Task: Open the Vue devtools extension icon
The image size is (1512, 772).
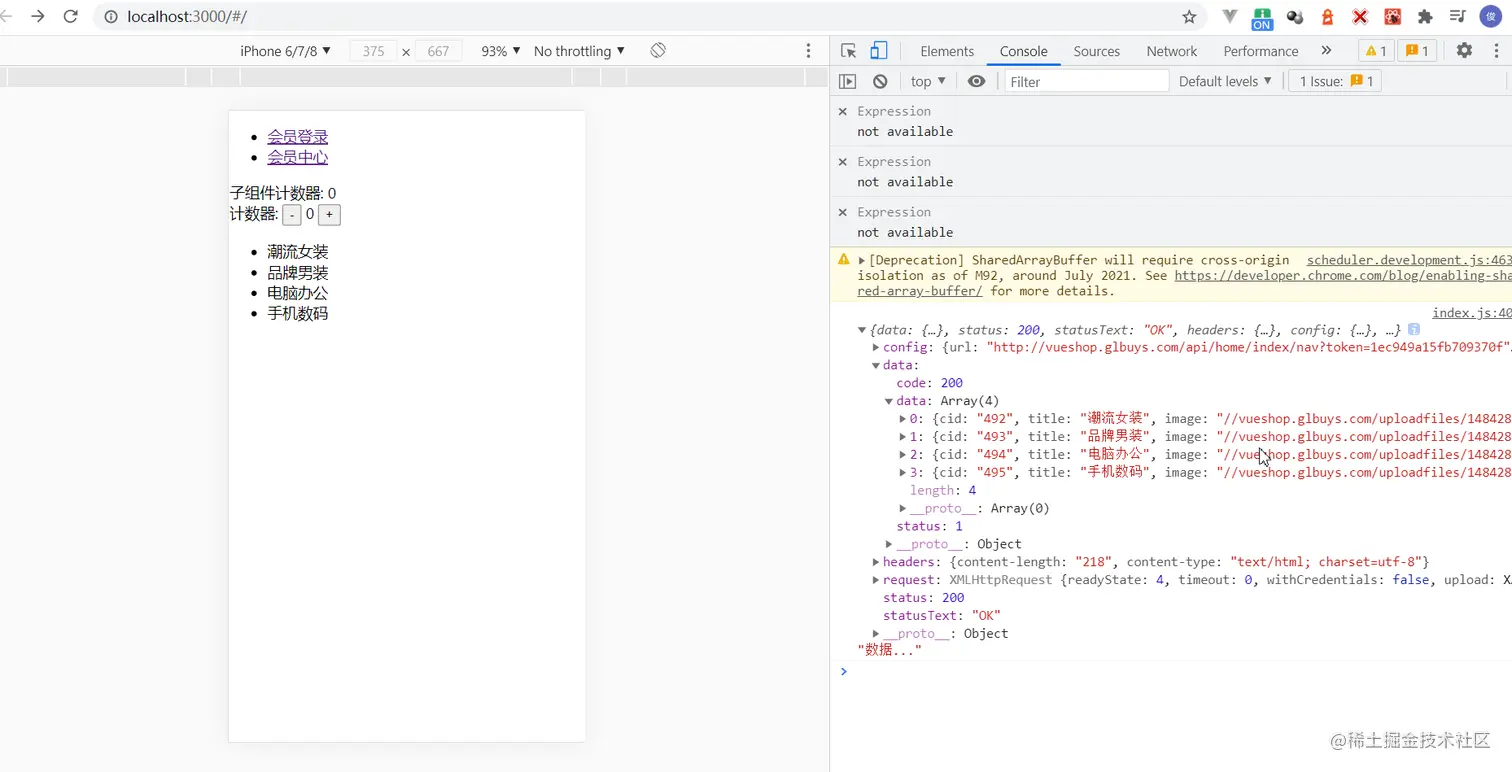Action: 1230,16
